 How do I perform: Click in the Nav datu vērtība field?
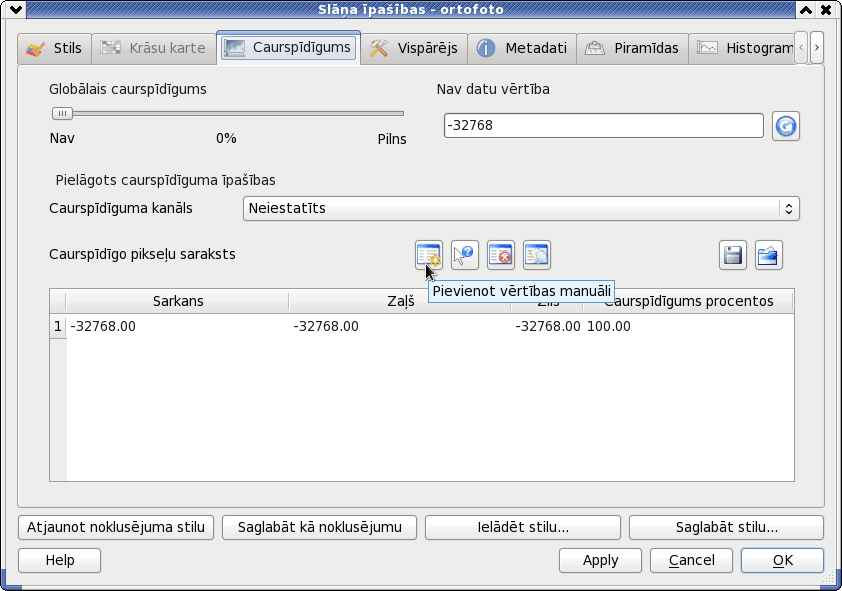[604, 126]
